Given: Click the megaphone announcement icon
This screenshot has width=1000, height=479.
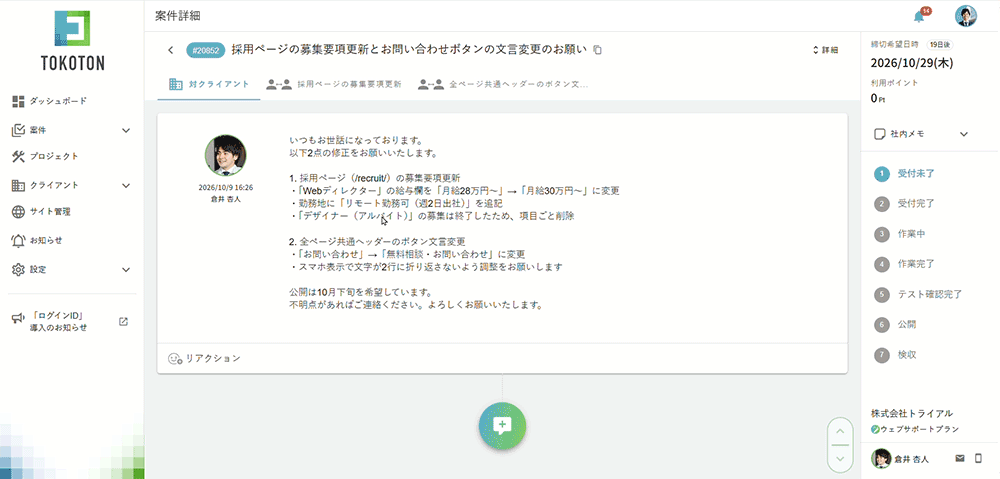Looking at the screenshot, I should pos(18,318).
